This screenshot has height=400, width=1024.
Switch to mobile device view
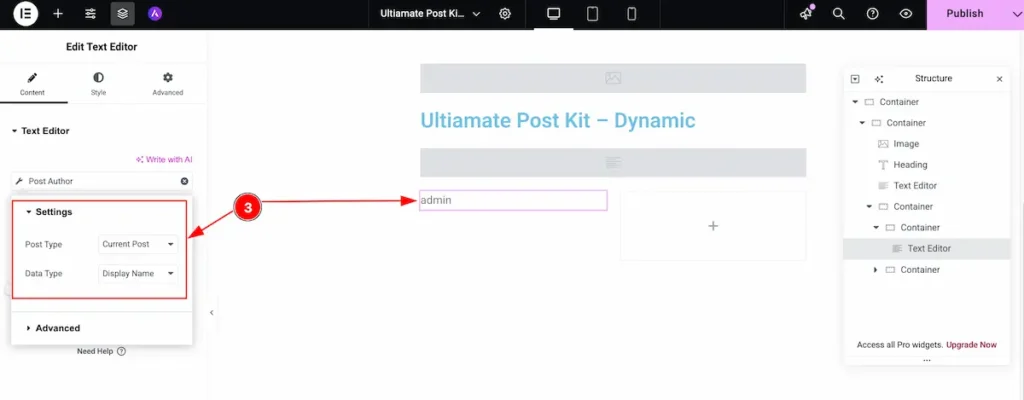[x=631, y=14]
